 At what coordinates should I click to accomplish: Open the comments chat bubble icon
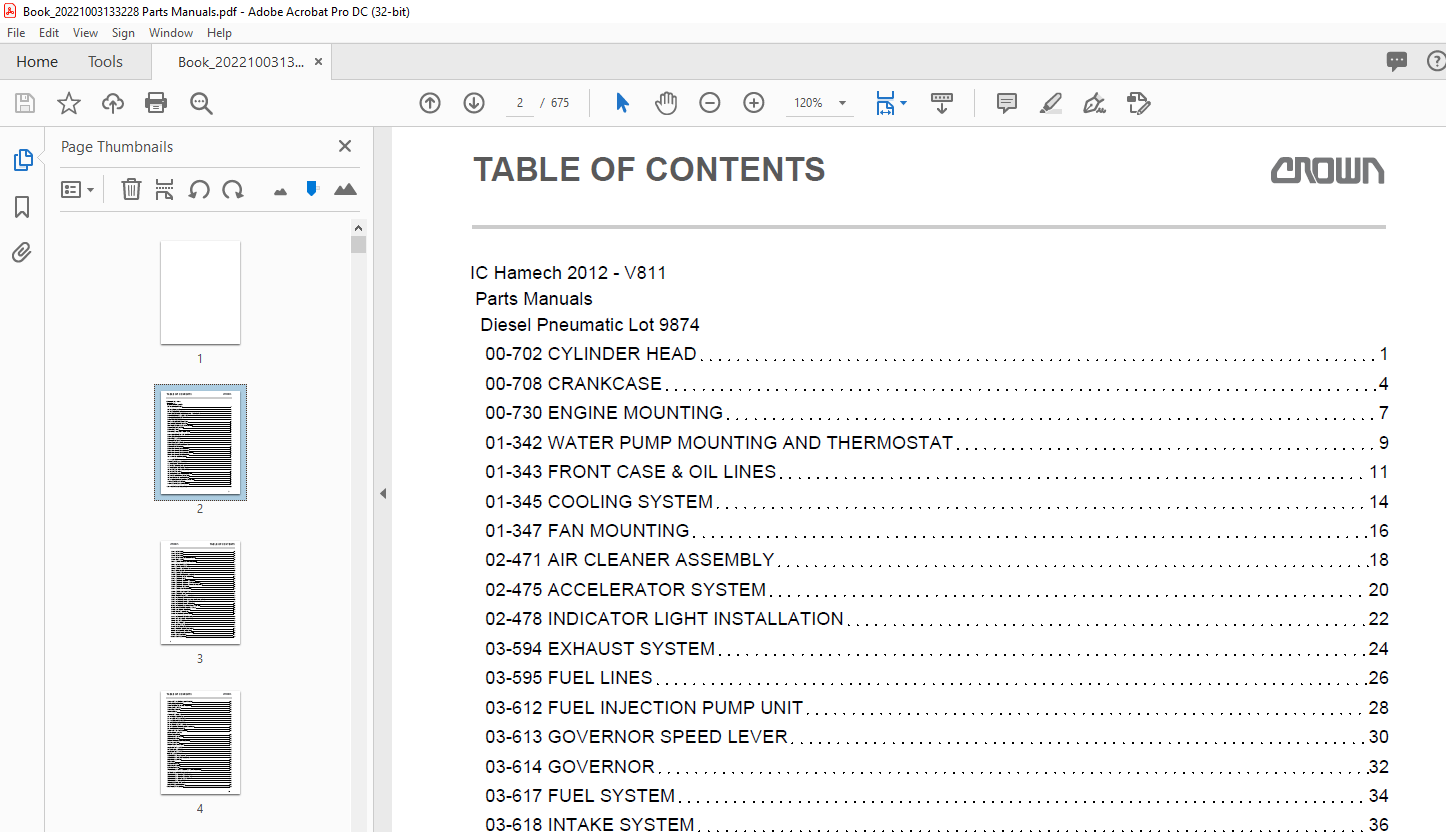[x=1397, y=61]
